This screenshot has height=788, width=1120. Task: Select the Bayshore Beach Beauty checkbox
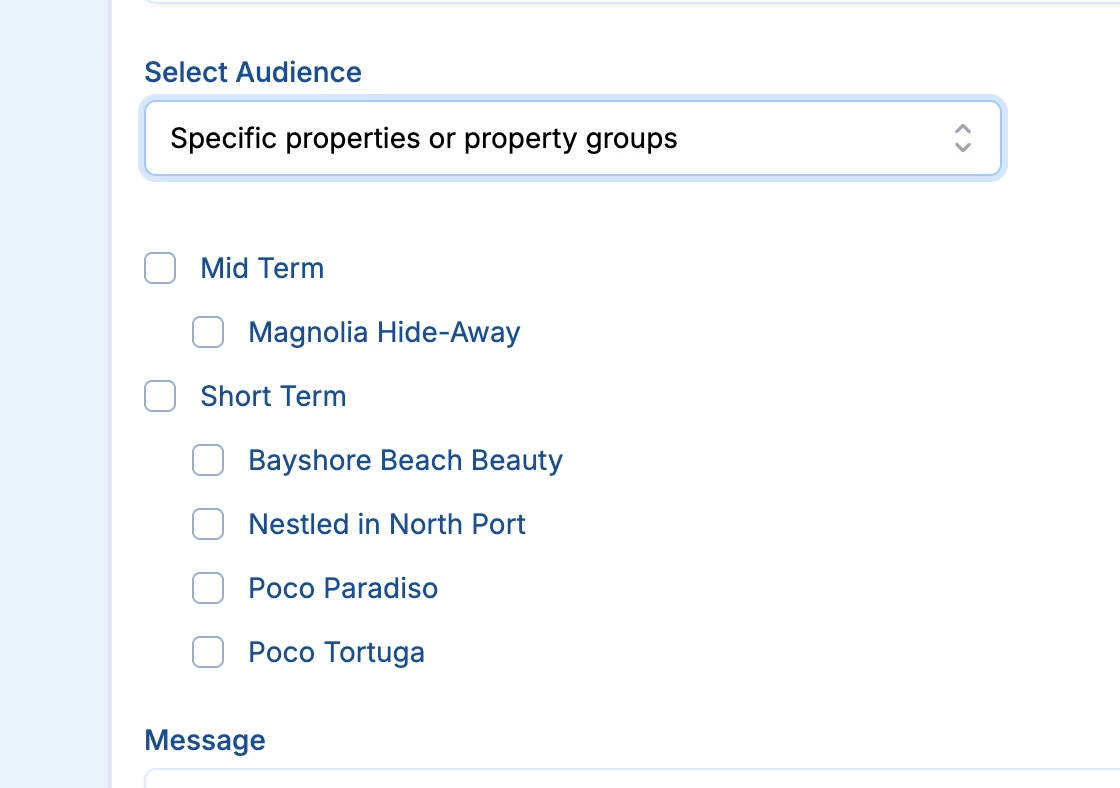208,460
